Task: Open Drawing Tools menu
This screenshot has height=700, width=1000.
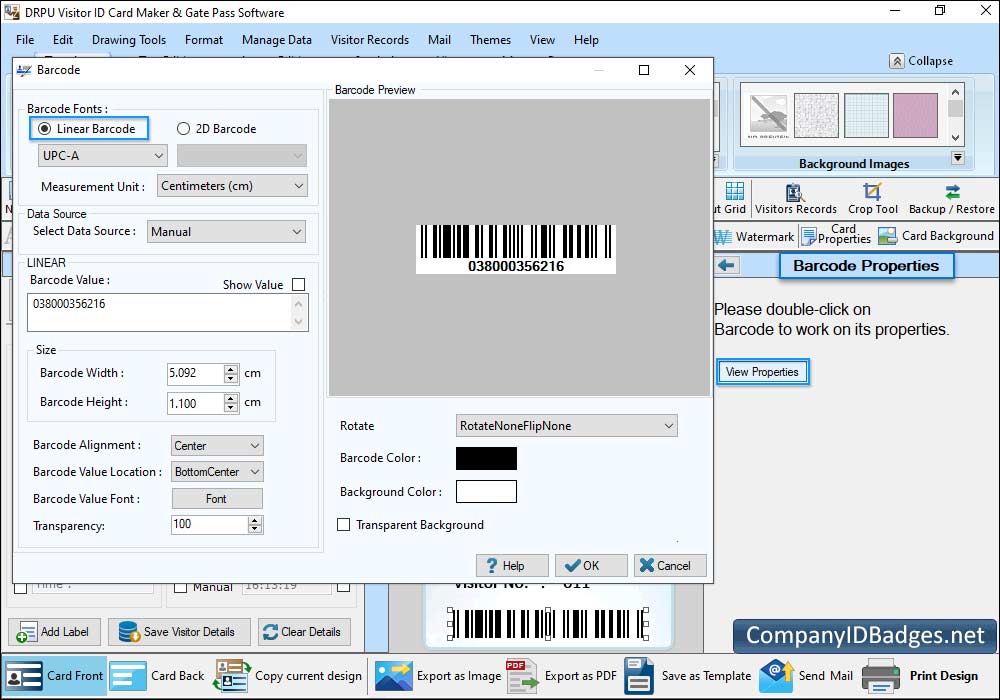Action: pyautogui.click(x=129, y=40)
